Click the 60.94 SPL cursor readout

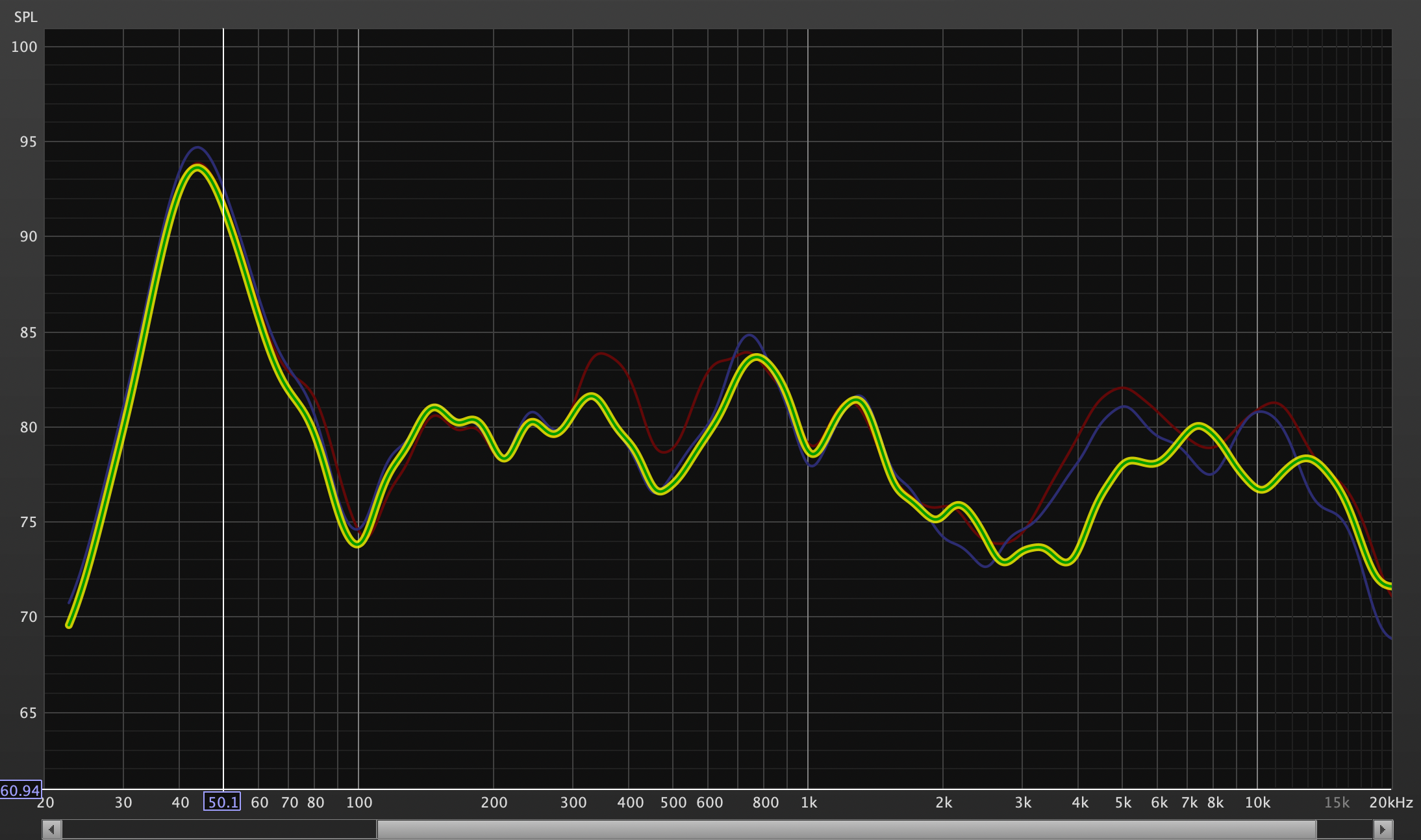[21, 790]
